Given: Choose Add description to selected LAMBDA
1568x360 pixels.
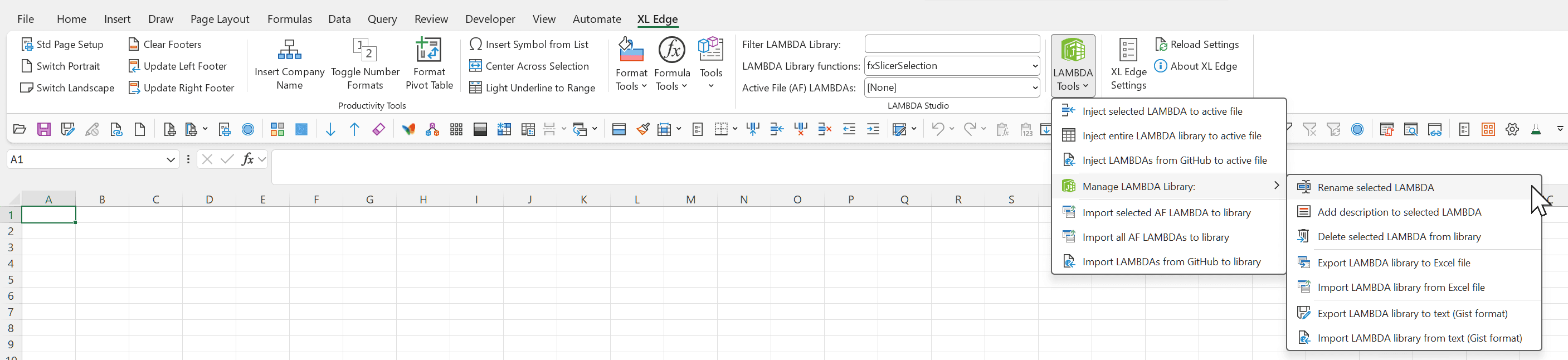Looking at the screenshot, I should click(1414, 212).
